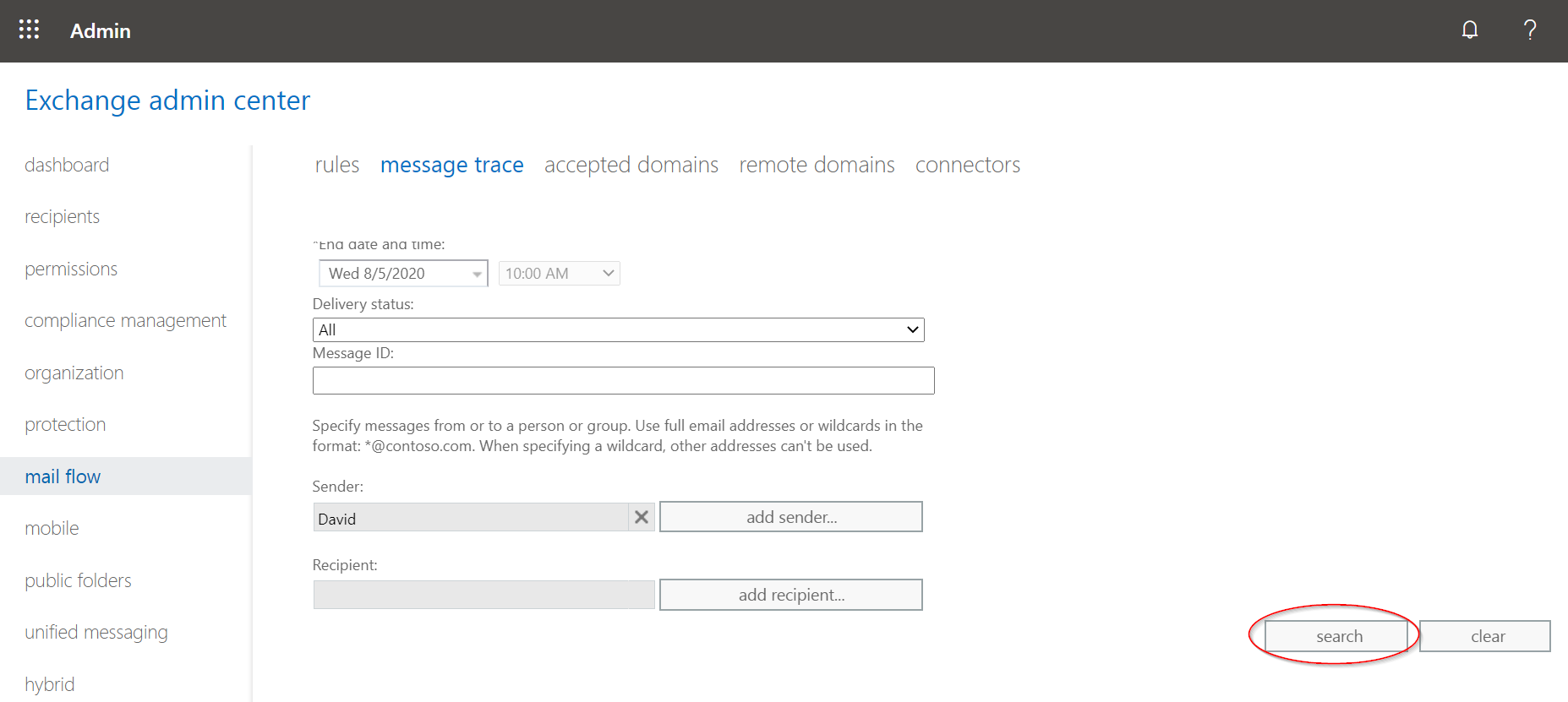Open recipients in the left navigation
This screenshot has height=702, width=1568.
click(x=62, y=217)
